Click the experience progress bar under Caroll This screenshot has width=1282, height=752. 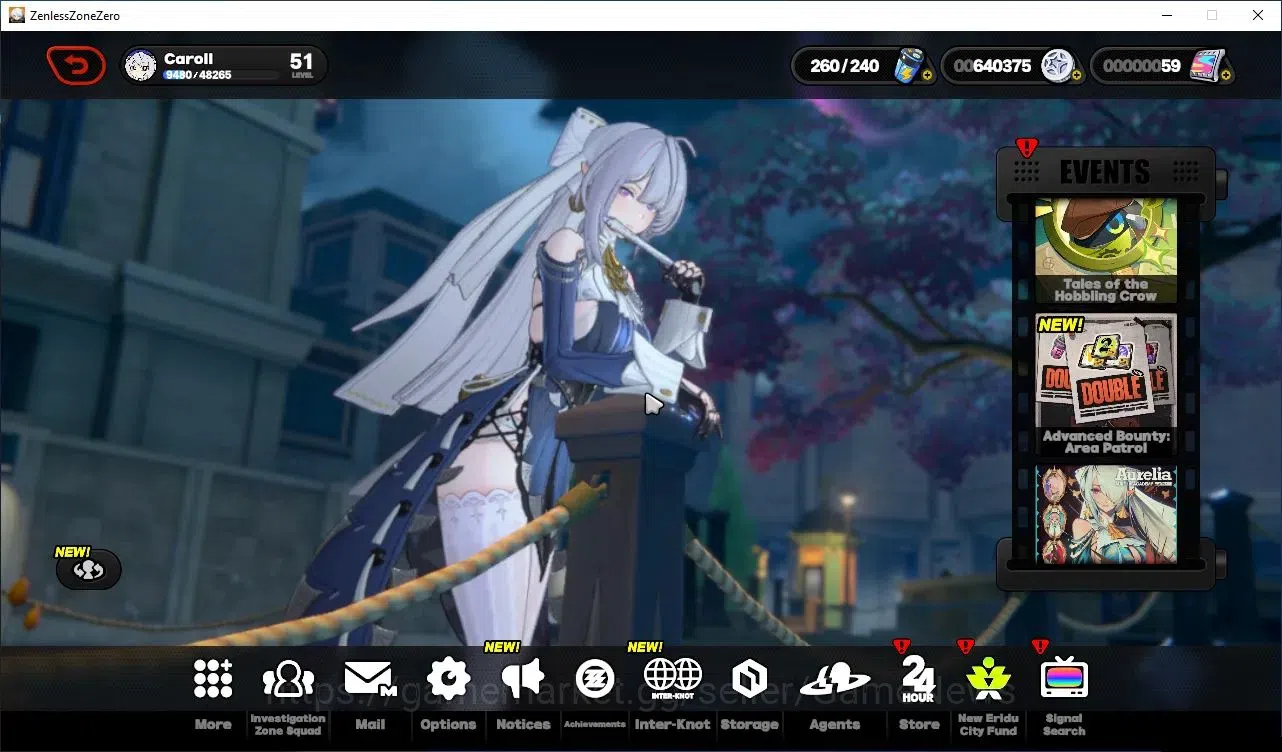pyautogui.click(x=222, y=75)
